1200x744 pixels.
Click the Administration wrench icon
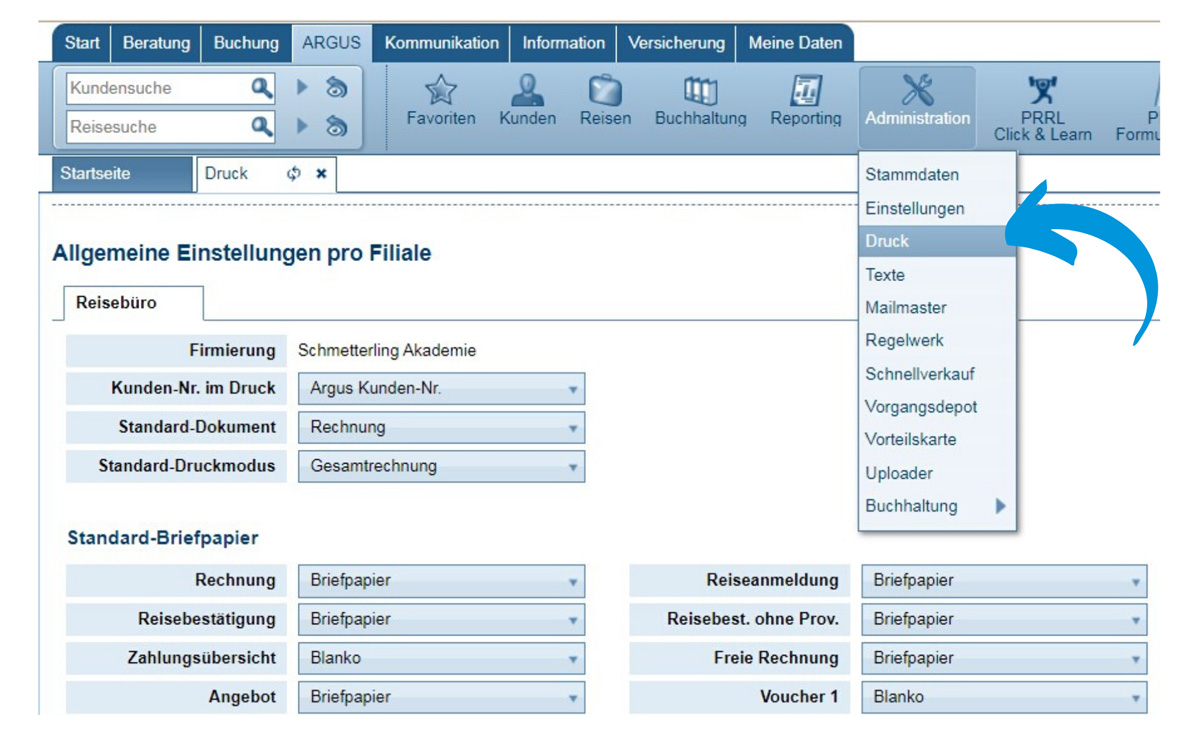point(916,92)
